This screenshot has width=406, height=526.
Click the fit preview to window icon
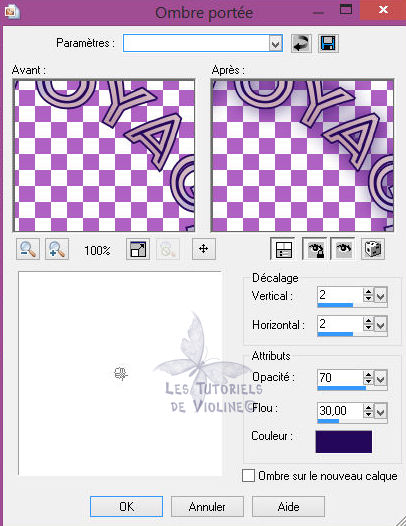pos(138,249)
